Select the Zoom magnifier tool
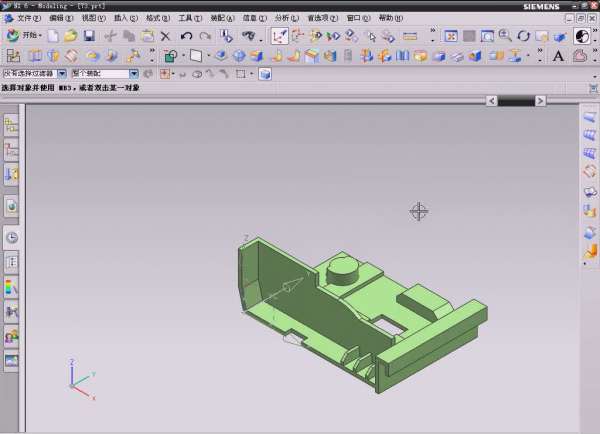The width and height of the screenshot is (600, 434). pos(505,36)
